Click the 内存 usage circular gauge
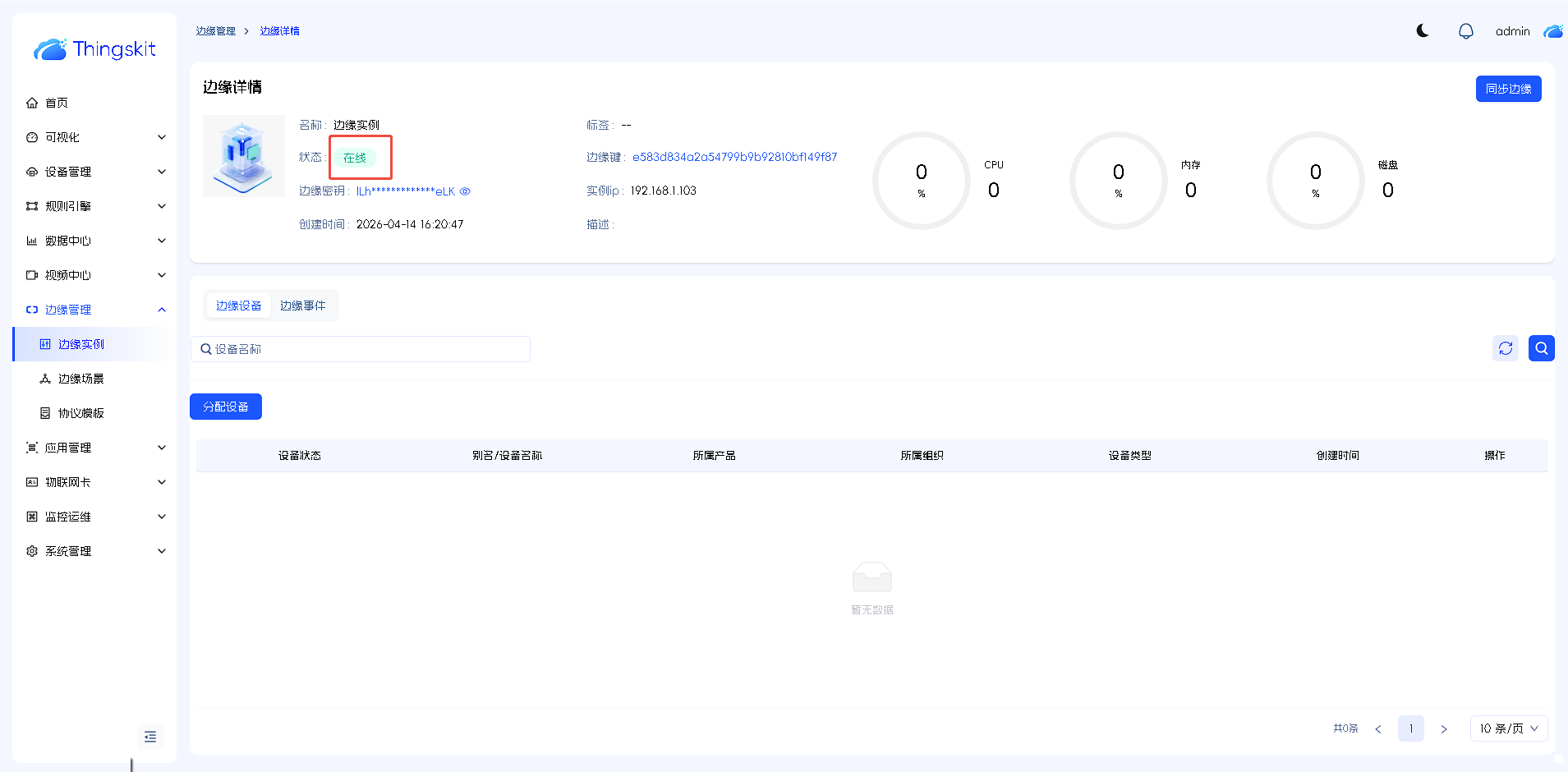 tap(1119, 181)
